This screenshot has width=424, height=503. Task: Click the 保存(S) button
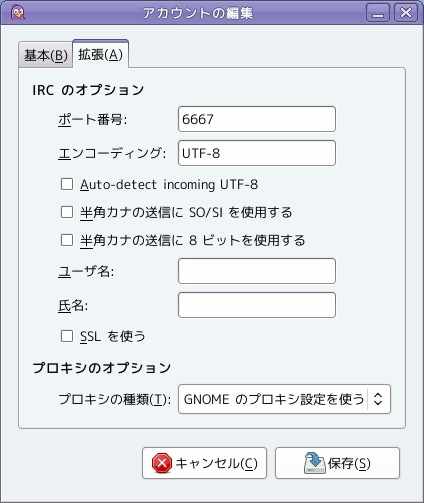(337, 463)
